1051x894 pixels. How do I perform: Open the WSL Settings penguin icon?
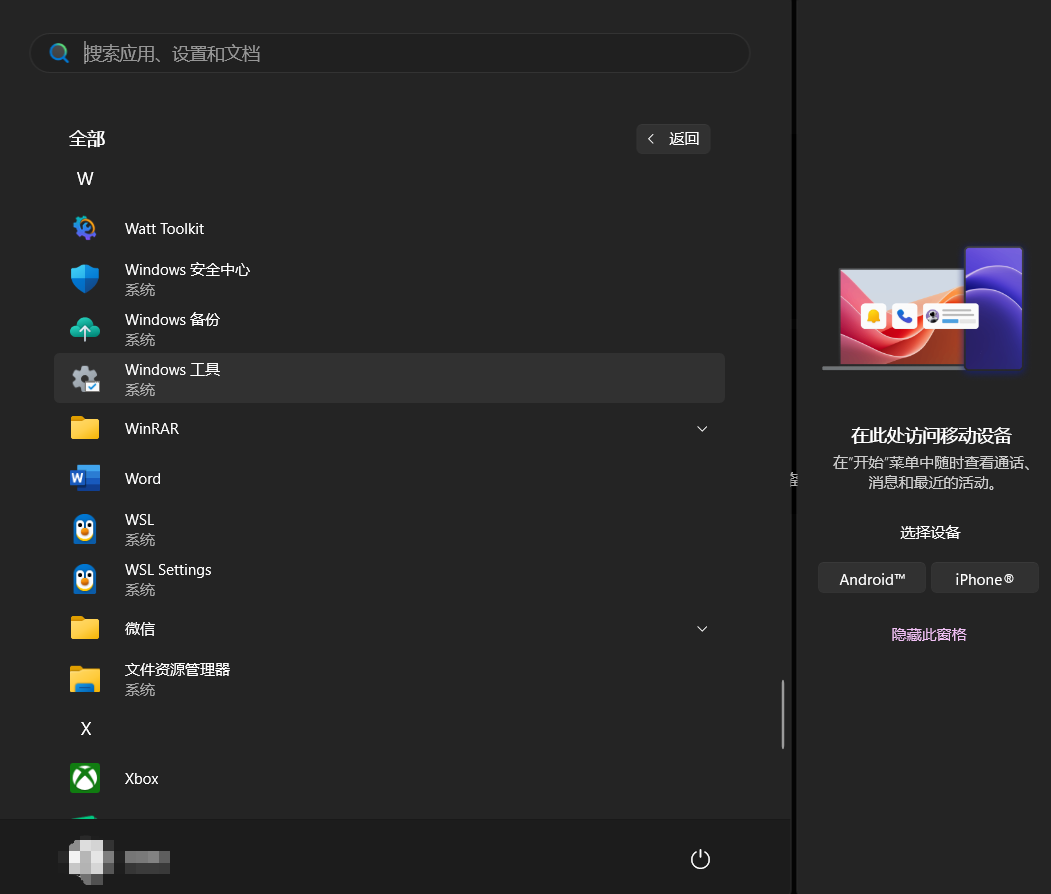(85, 579)
